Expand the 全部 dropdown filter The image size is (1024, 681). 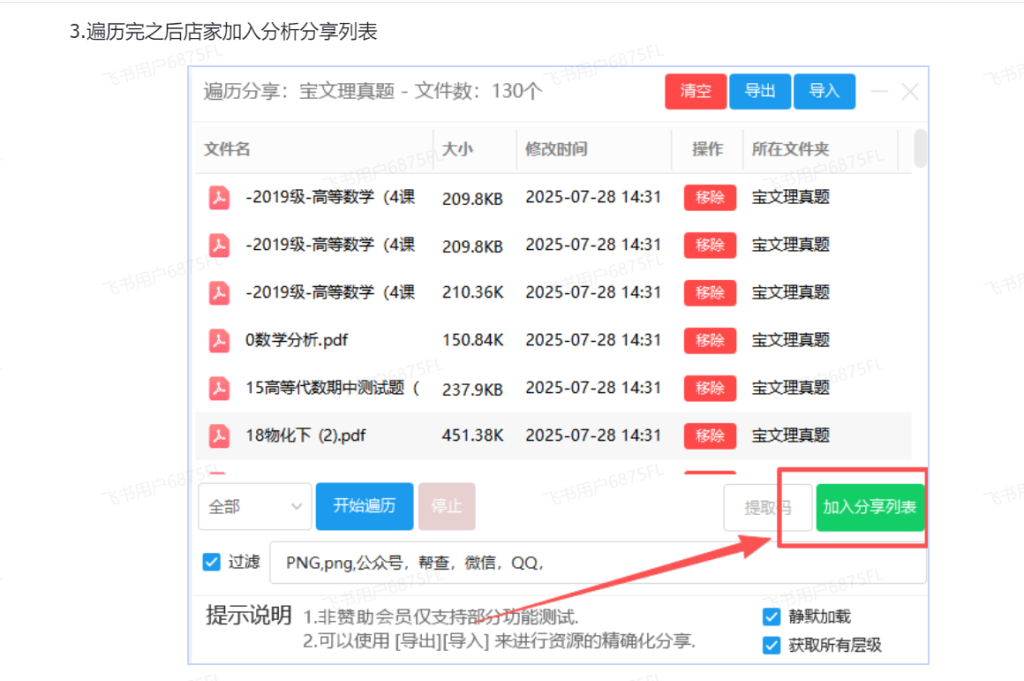pyautogui.click(x=254, y=507)
